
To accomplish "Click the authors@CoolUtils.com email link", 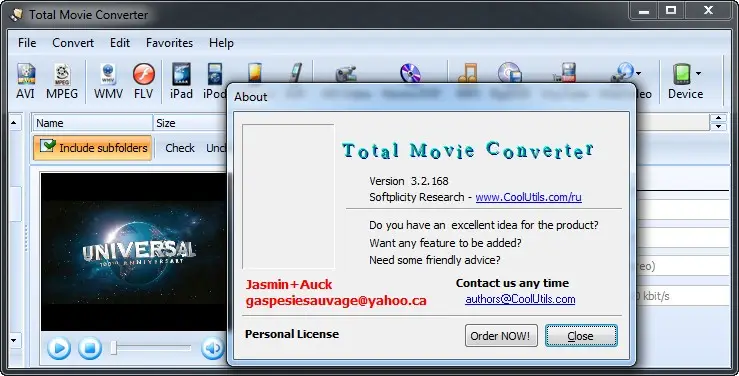I will pos(520,299).
